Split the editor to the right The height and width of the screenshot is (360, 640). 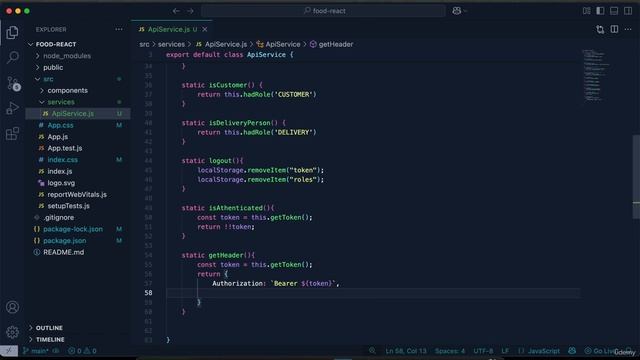click(x=614, y=29)
